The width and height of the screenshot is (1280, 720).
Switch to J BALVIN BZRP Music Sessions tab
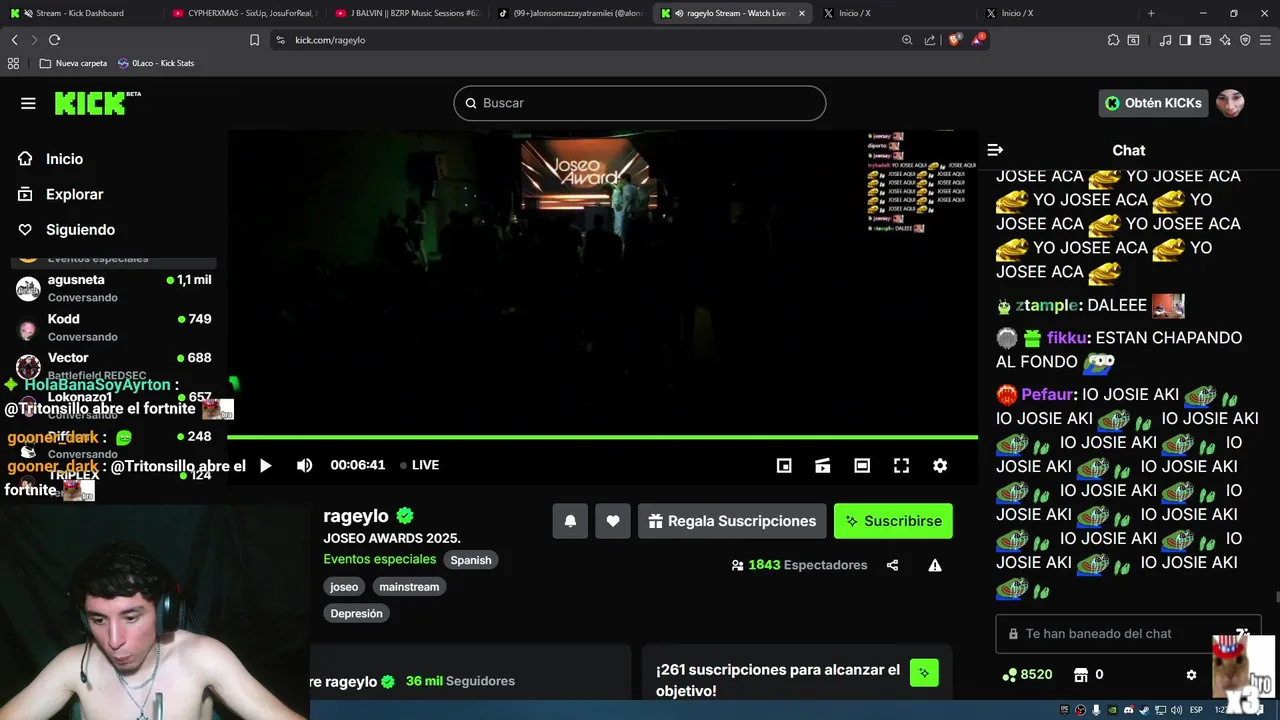pos(407,13)
